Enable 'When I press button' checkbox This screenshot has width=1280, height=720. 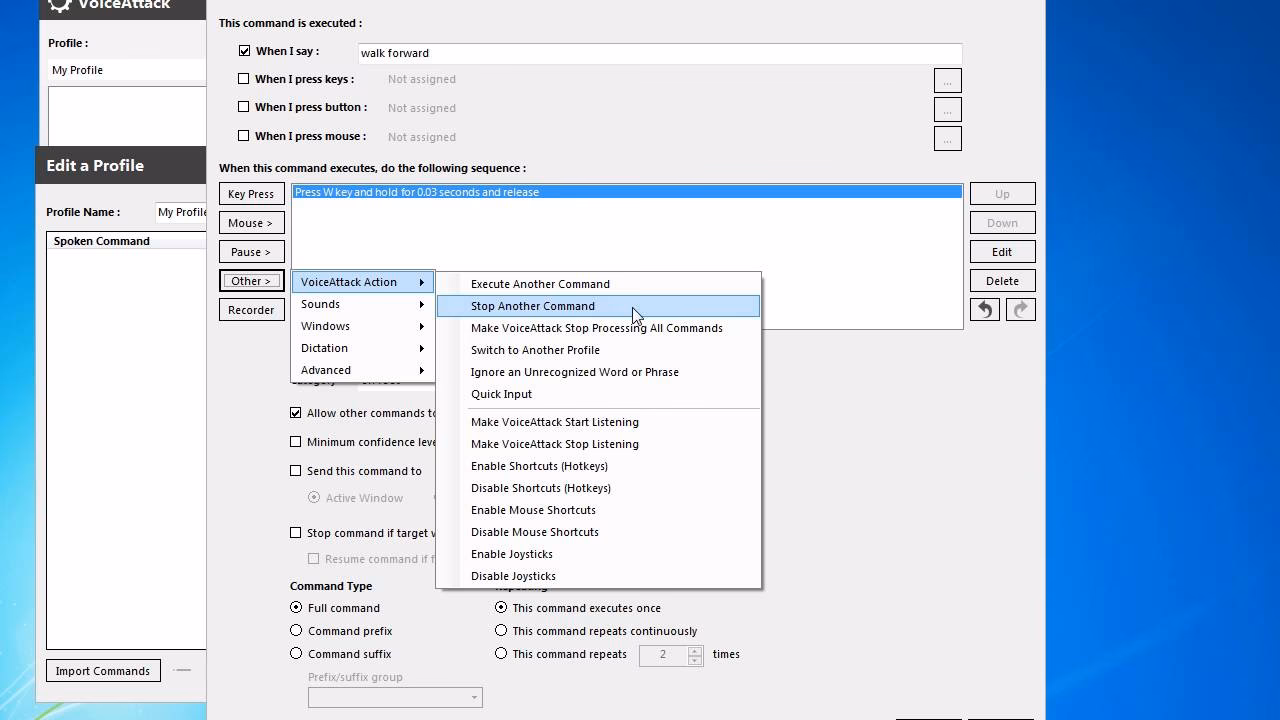coord(244,107)
